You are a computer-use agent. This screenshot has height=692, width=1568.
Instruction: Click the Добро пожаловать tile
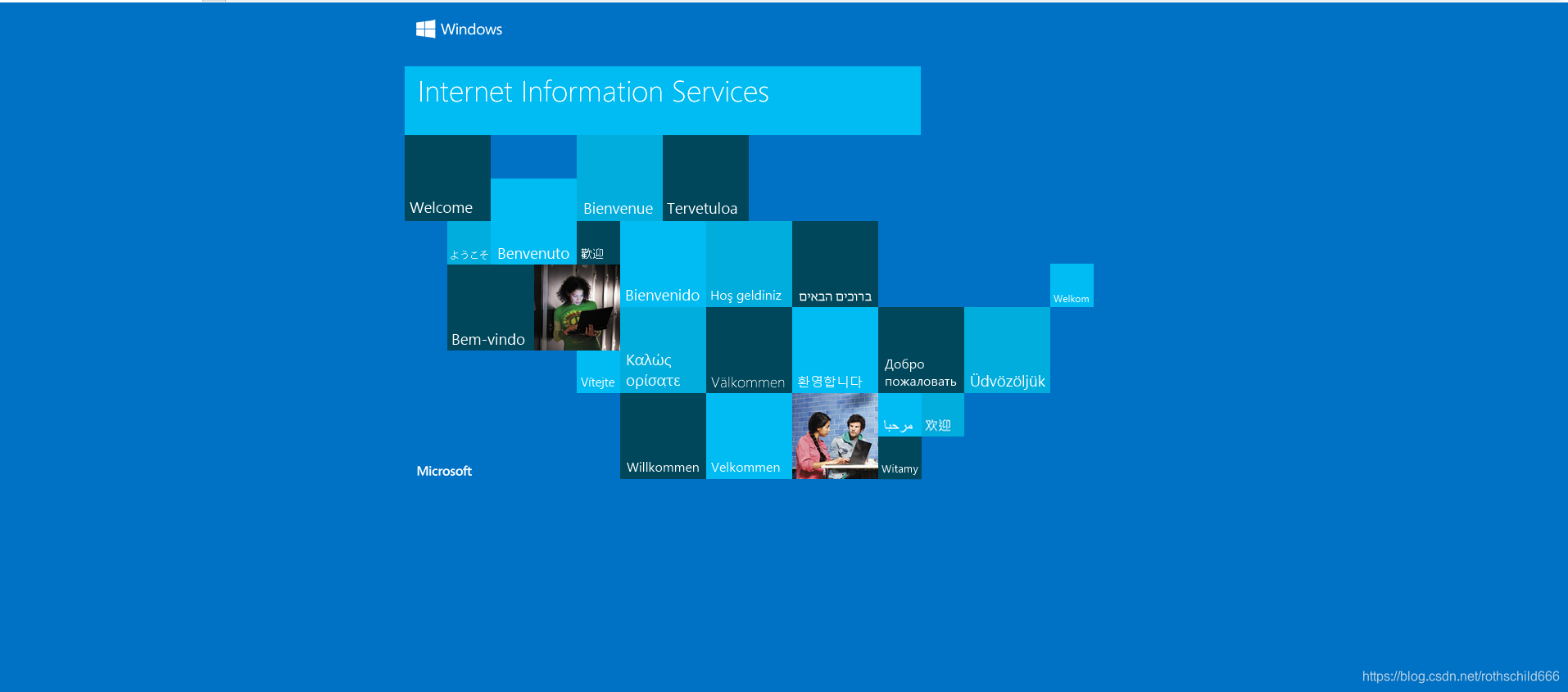click(x=921, y=350)
